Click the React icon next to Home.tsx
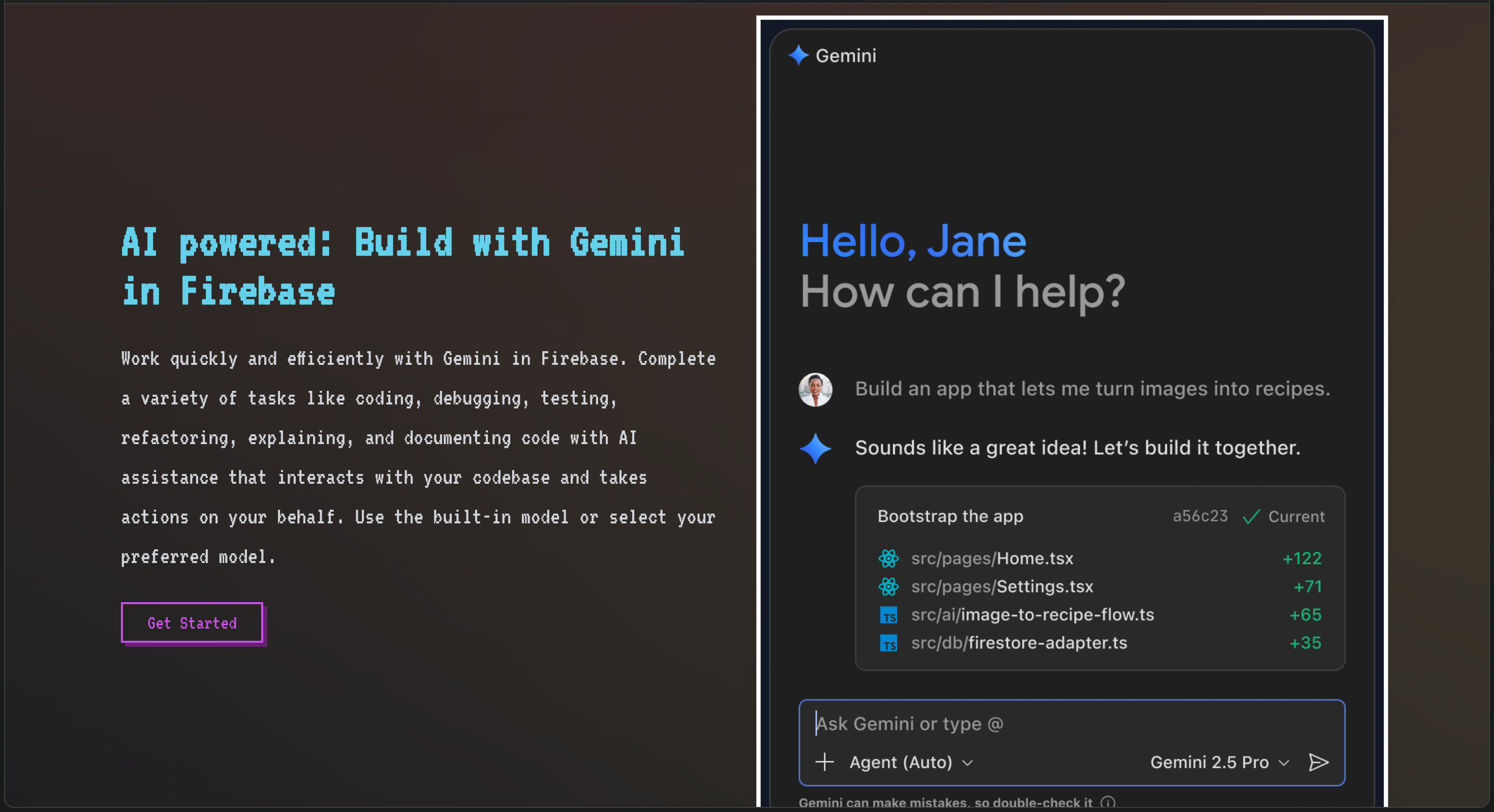The width and height of the screenshot is (1494, 812). pos(888,558)
